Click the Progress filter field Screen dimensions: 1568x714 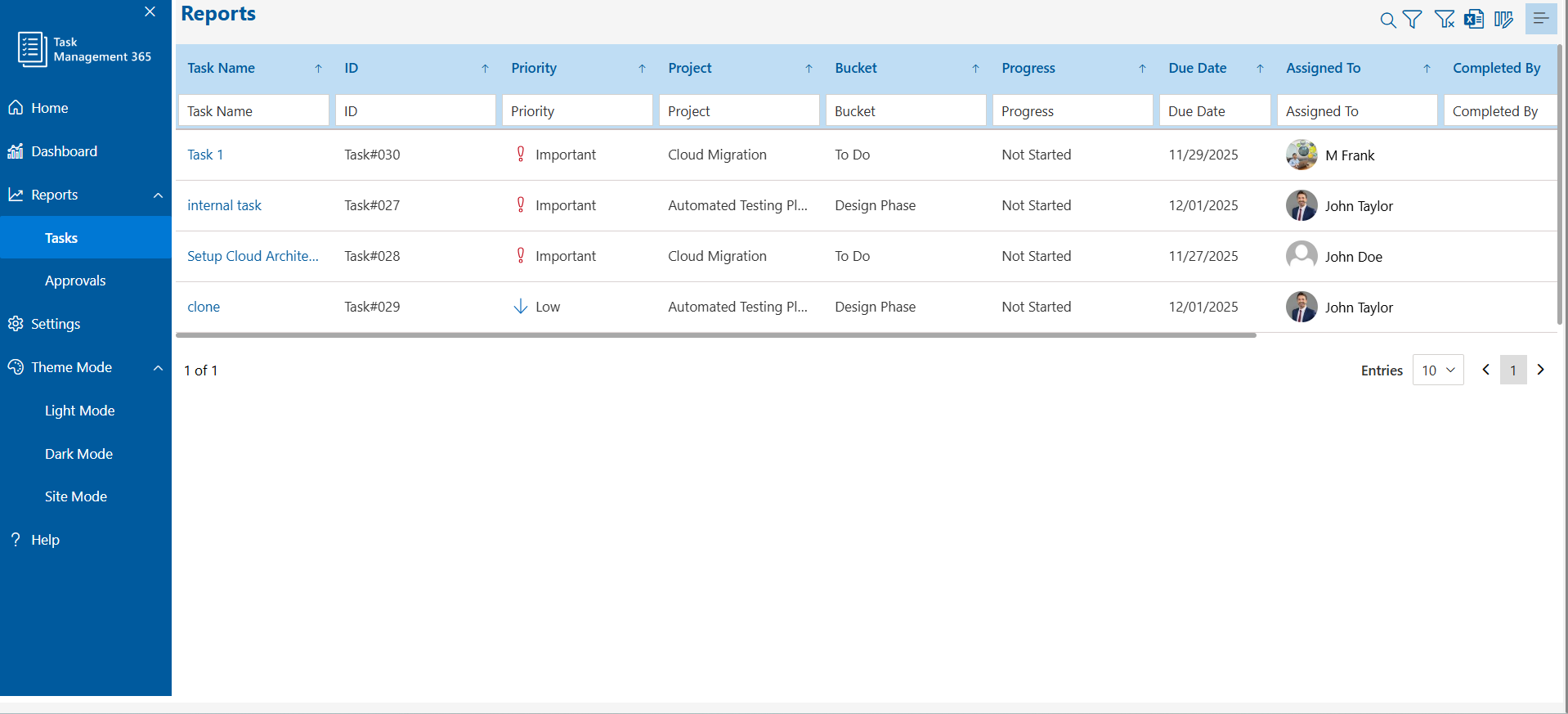pyautogui.click(x=1073, y=110)
